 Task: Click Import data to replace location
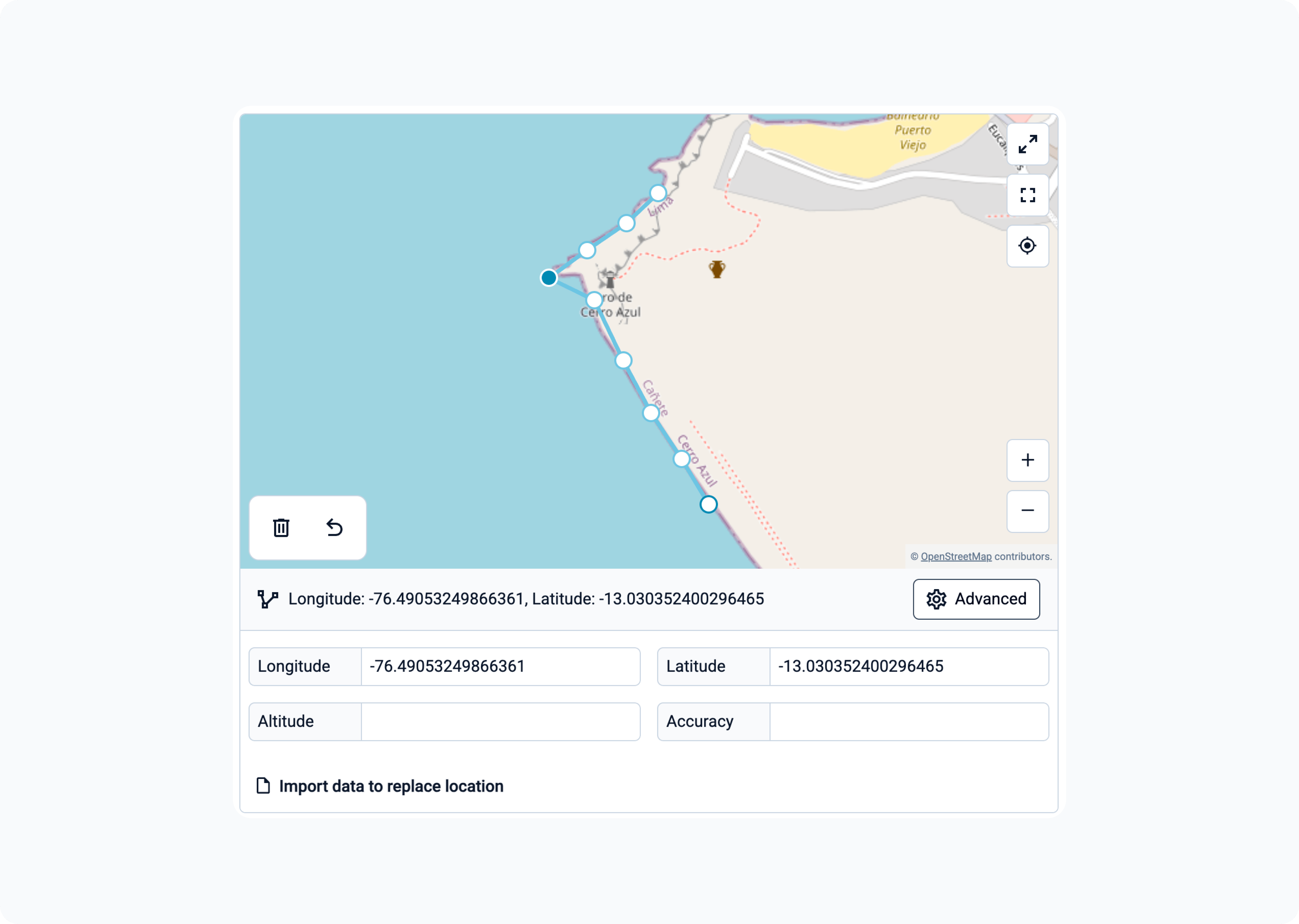[390, 786]
